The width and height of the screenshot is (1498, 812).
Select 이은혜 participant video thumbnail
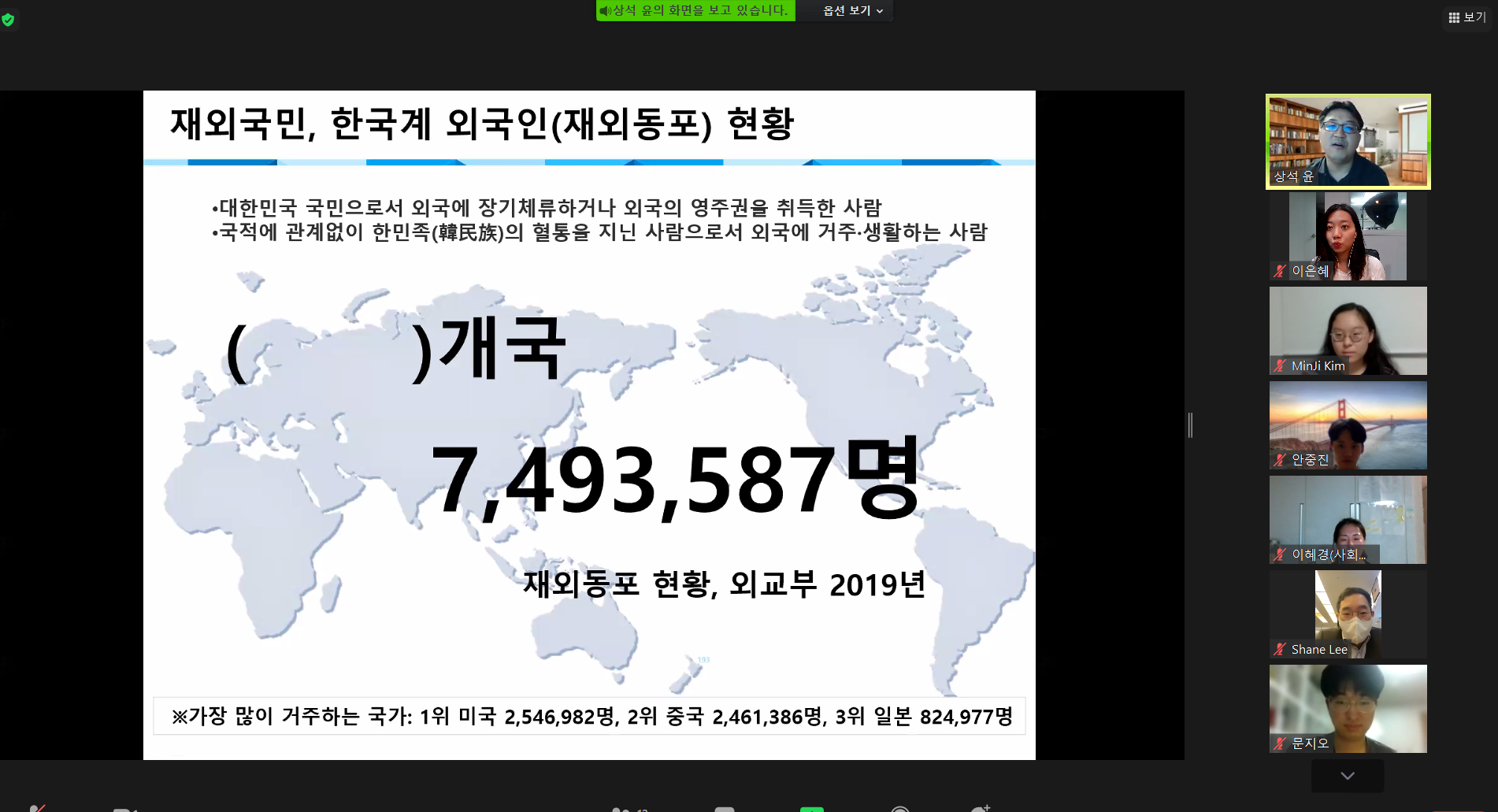[1348, 236]
